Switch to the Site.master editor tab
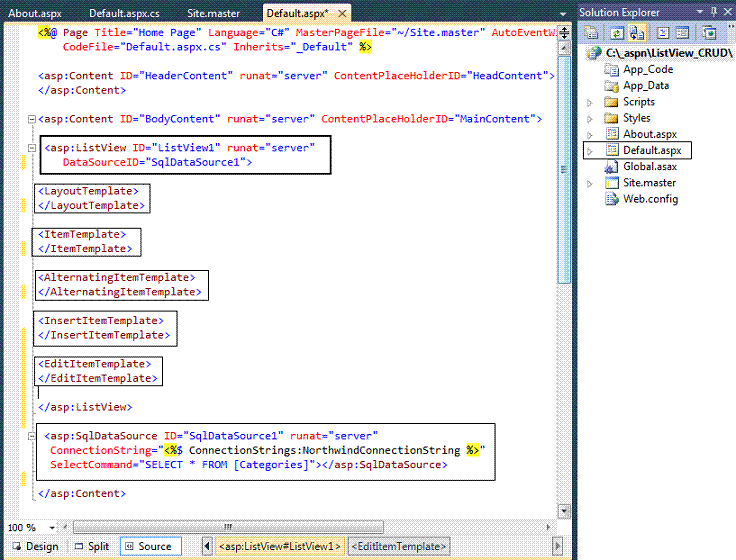Image resolution: width=736 pixels, height=560 pixels. (214, 13)
